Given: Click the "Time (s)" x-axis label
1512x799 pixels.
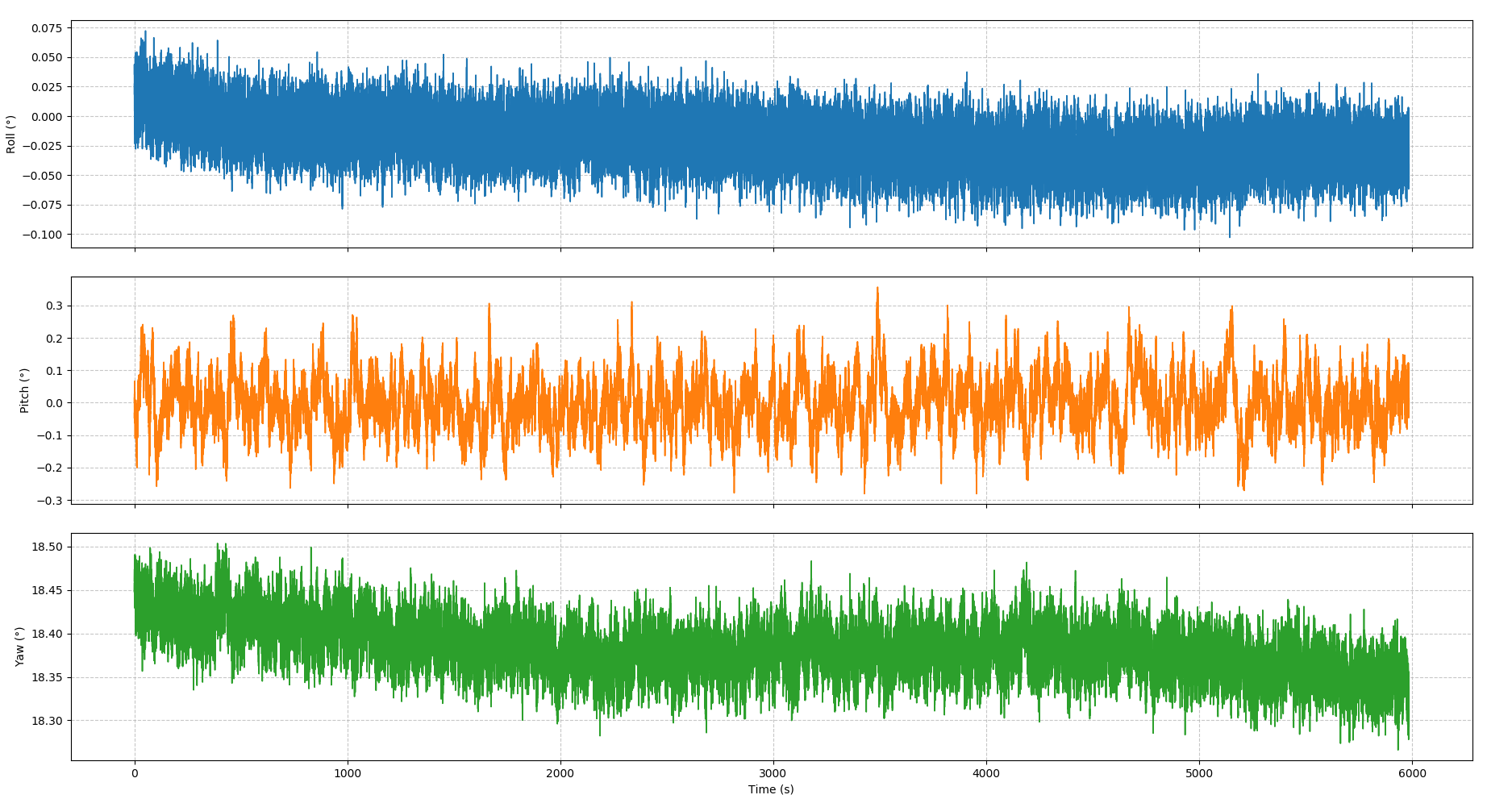Looking at the screenshot, I should pyautogui.click(x=770, y=789).
